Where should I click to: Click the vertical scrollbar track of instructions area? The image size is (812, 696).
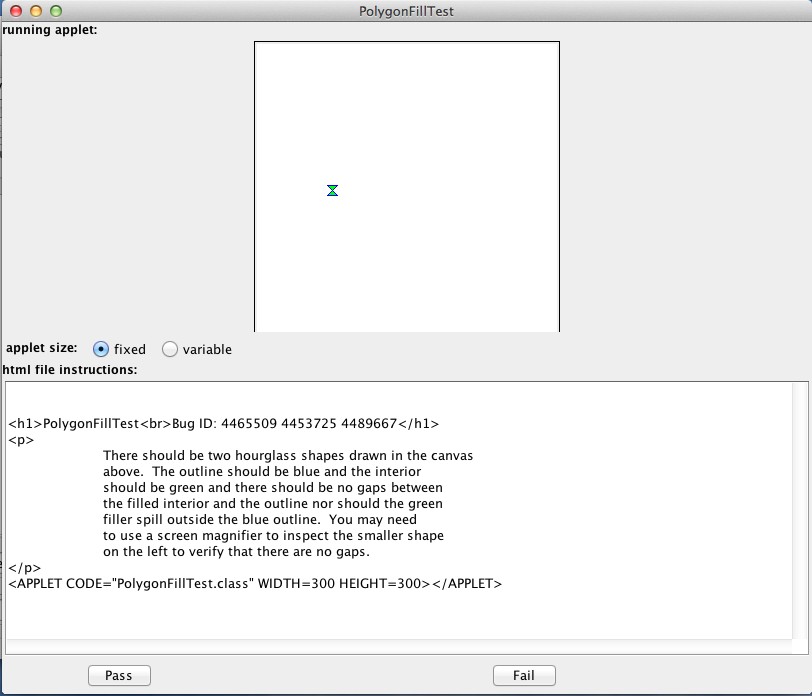800,510
